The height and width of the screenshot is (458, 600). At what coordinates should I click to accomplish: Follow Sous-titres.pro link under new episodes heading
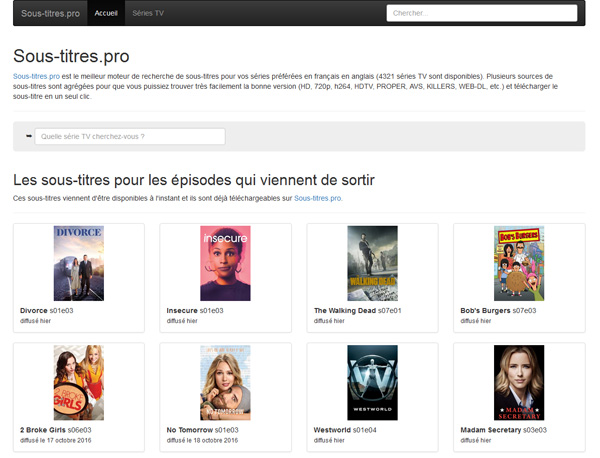point(318,198)
